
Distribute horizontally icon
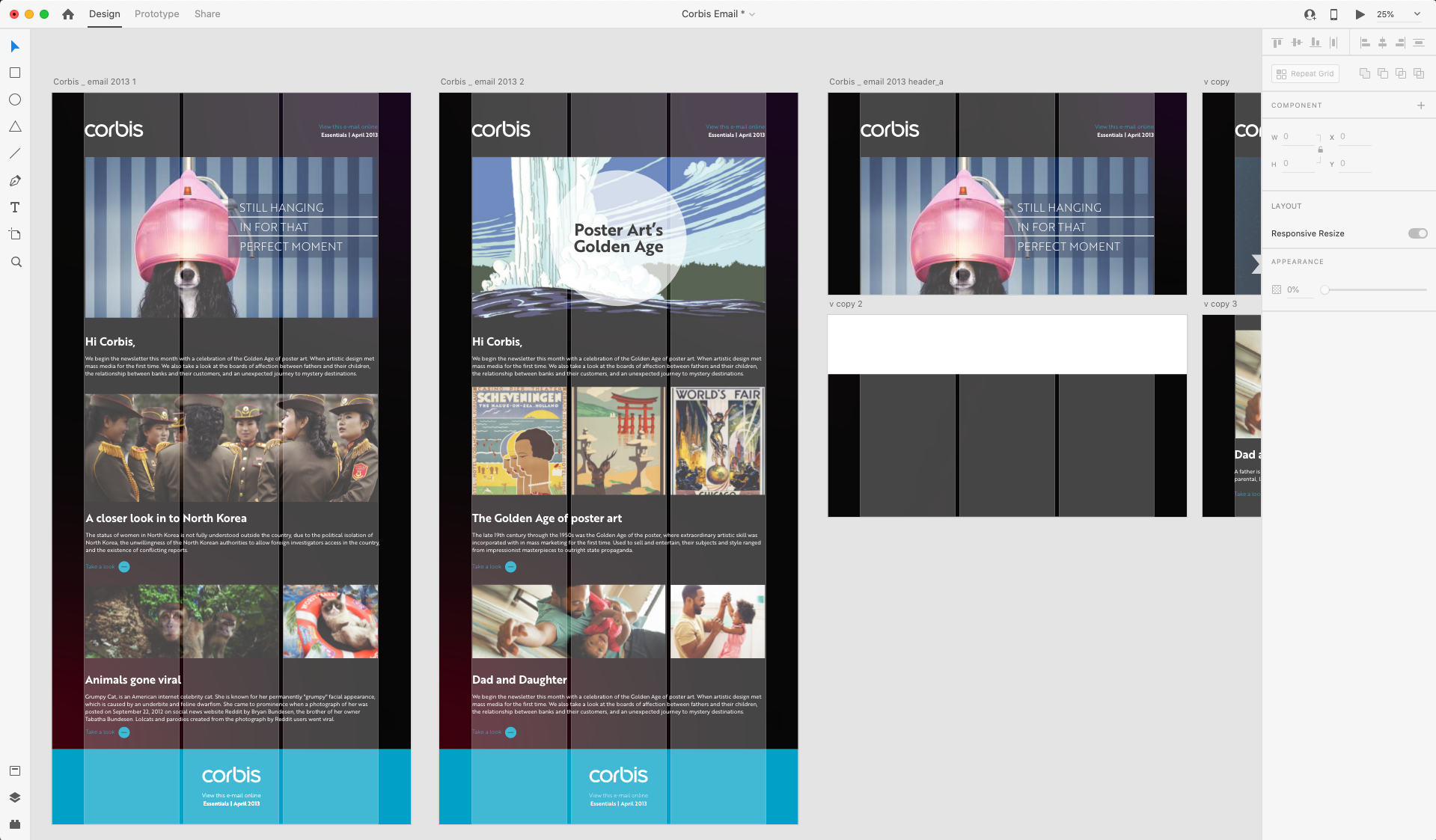(1333, 43)
